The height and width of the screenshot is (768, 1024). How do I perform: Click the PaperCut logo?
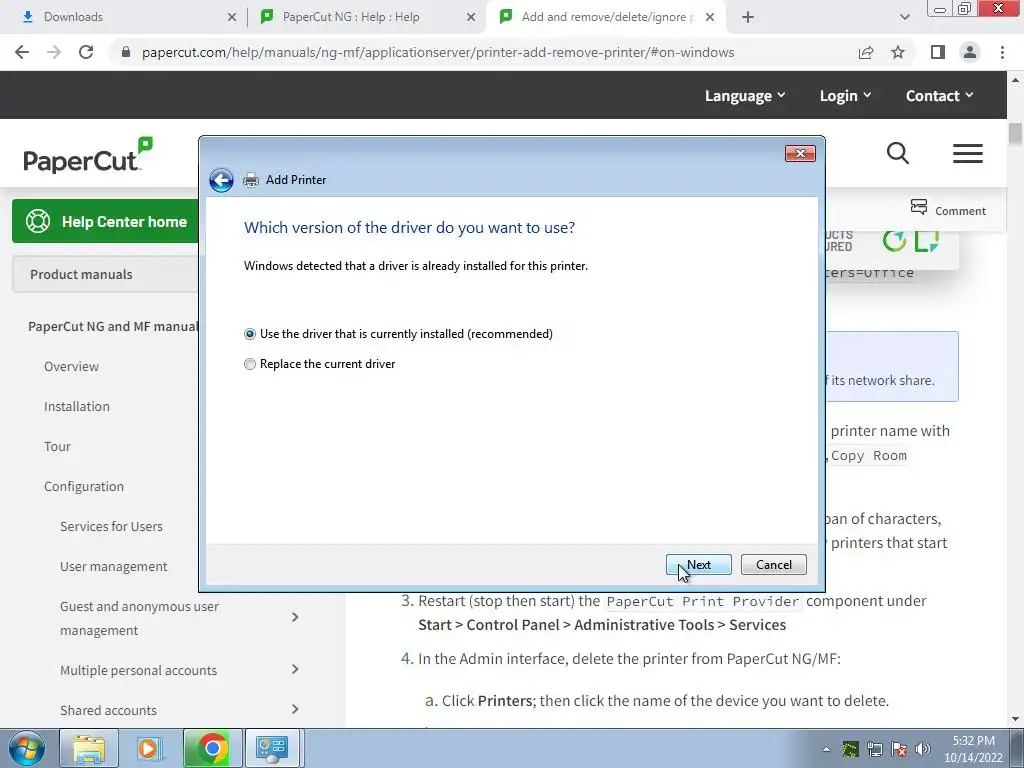coord(88,155)
